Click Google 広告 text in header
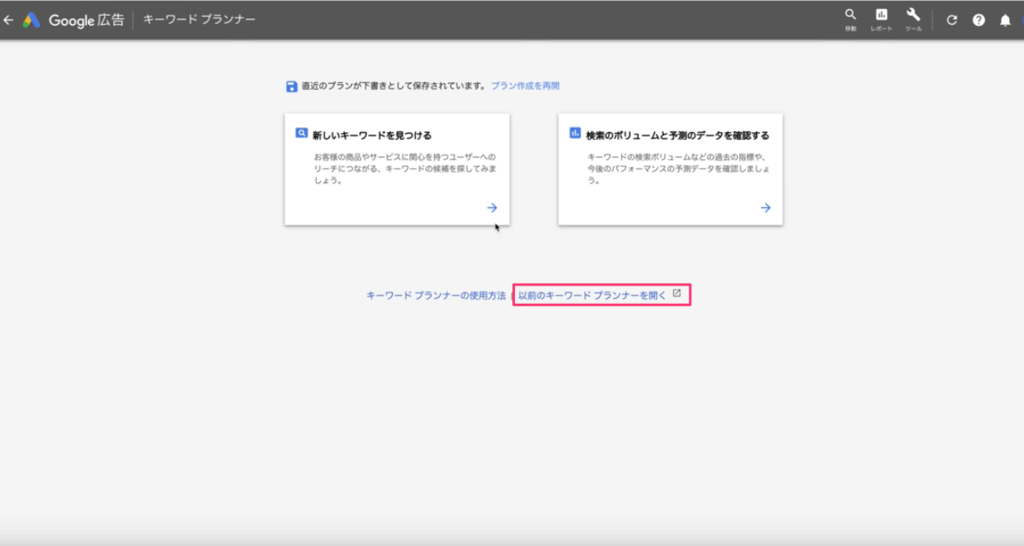The height and width of the screenshot is (546, 1024). [x=86, y=20]
